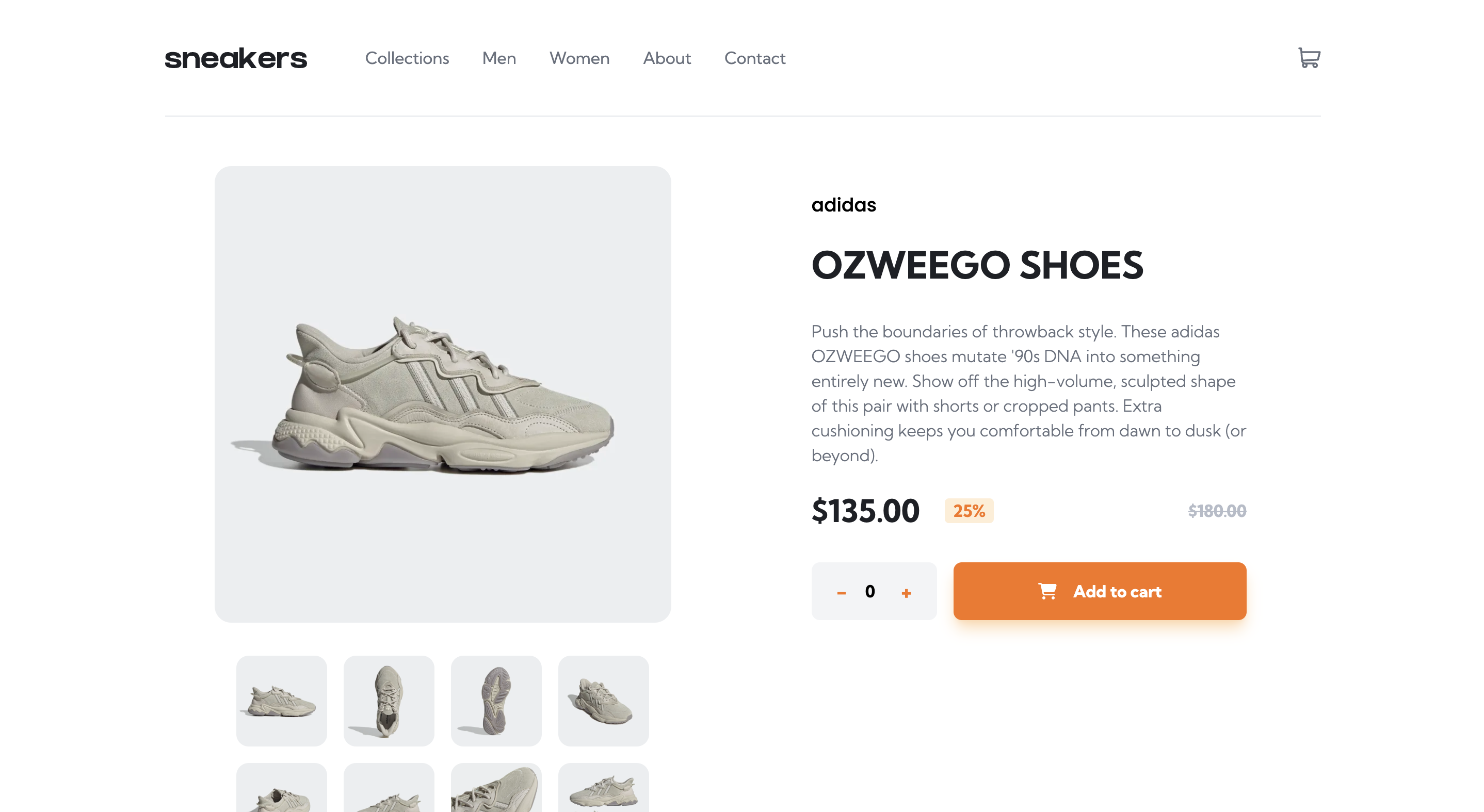Select the side-view shoe thumbnail
This screenshot has height=812, width=1484.
click(282, 701)
